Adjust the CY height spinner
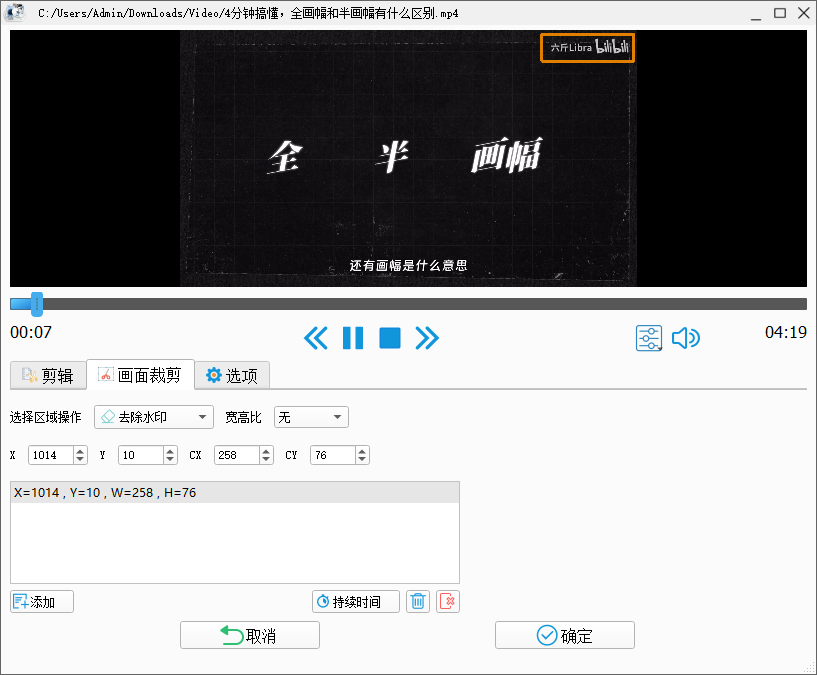The height and width of the screenshot is (675, 817). 362,455
